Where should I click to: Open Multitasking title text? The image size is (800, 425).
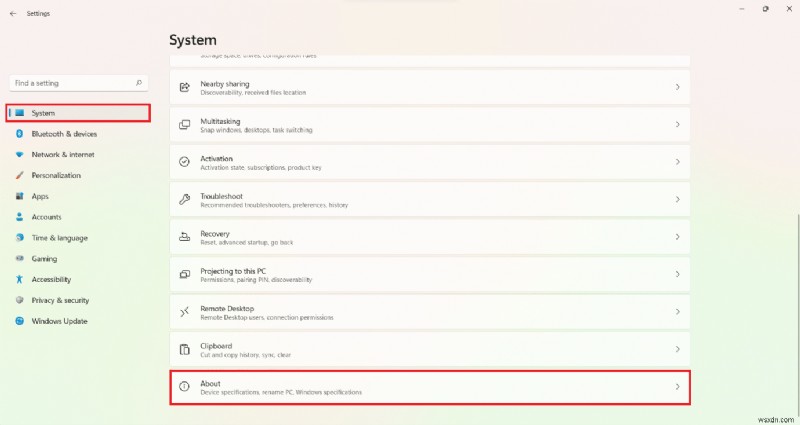pyautogui.click(x=220, y=121)
